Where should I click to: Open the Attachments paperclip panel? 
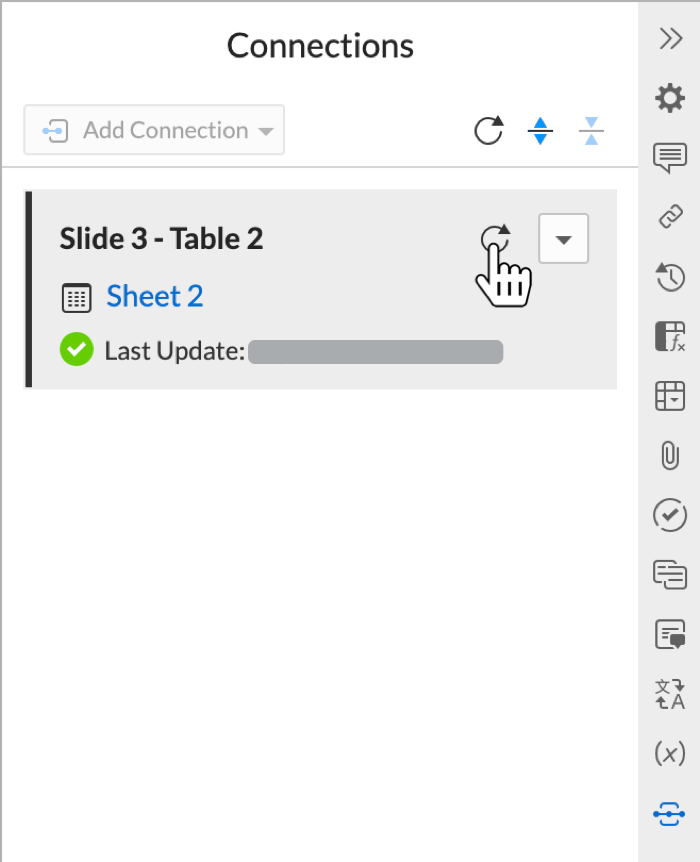669,456
